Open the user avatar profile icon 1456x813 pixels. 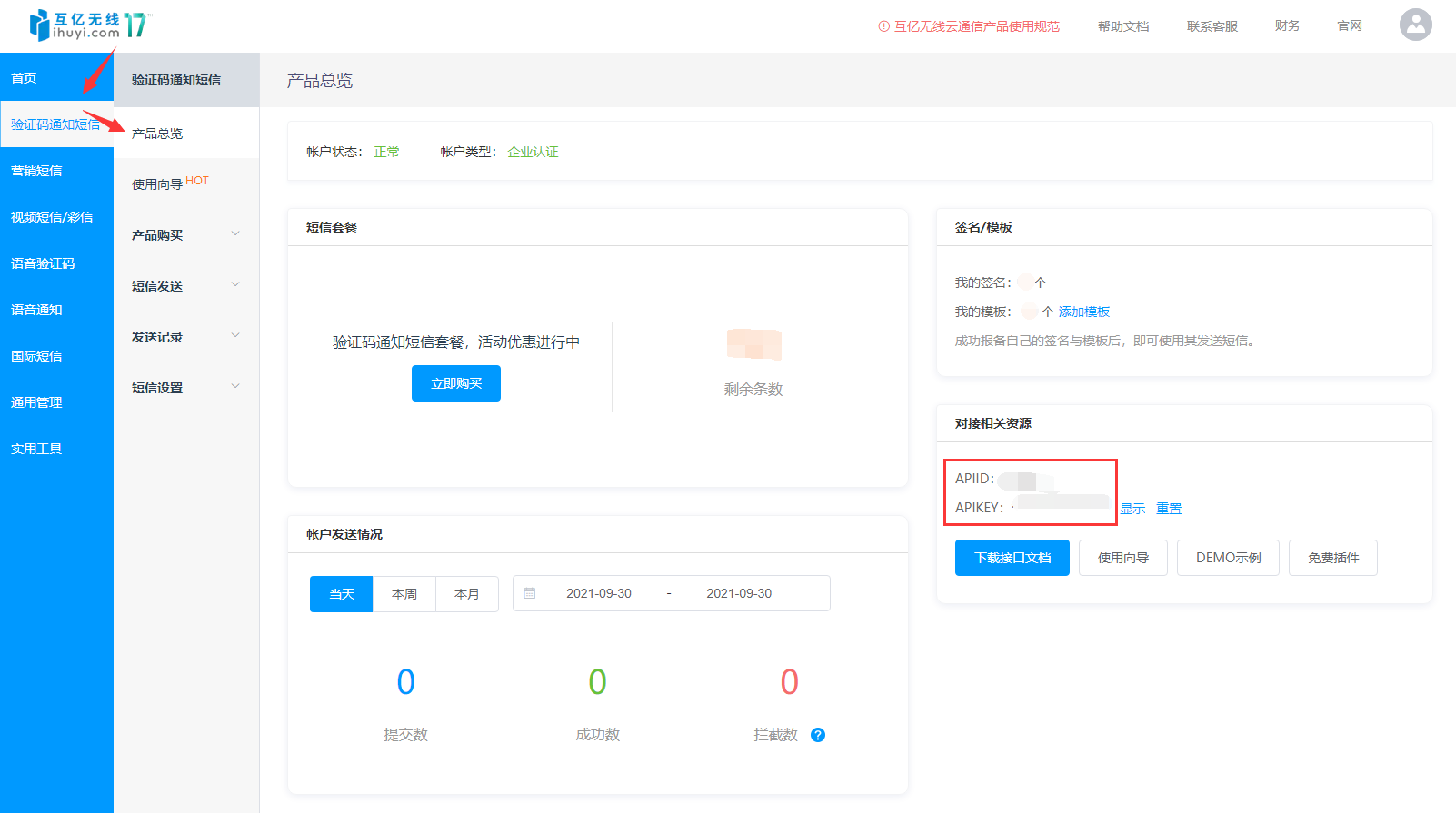(x=1415, y=25)
